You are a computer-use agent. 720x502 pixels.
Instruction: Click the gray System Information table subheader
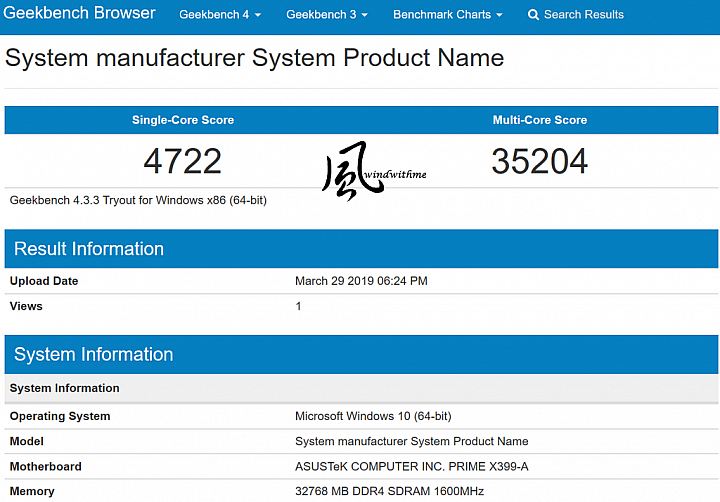(361, 388)
